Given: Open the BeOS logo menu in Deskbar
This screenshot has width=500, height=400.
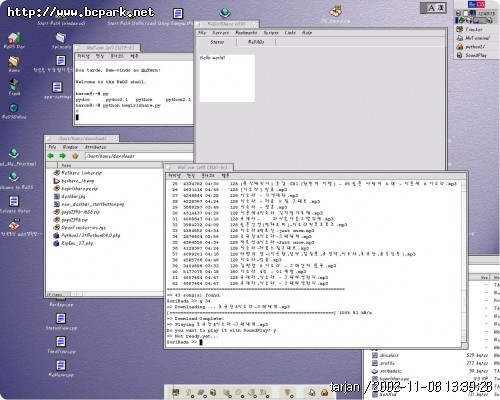Looking at the screenshot, I should coord(476,4).
